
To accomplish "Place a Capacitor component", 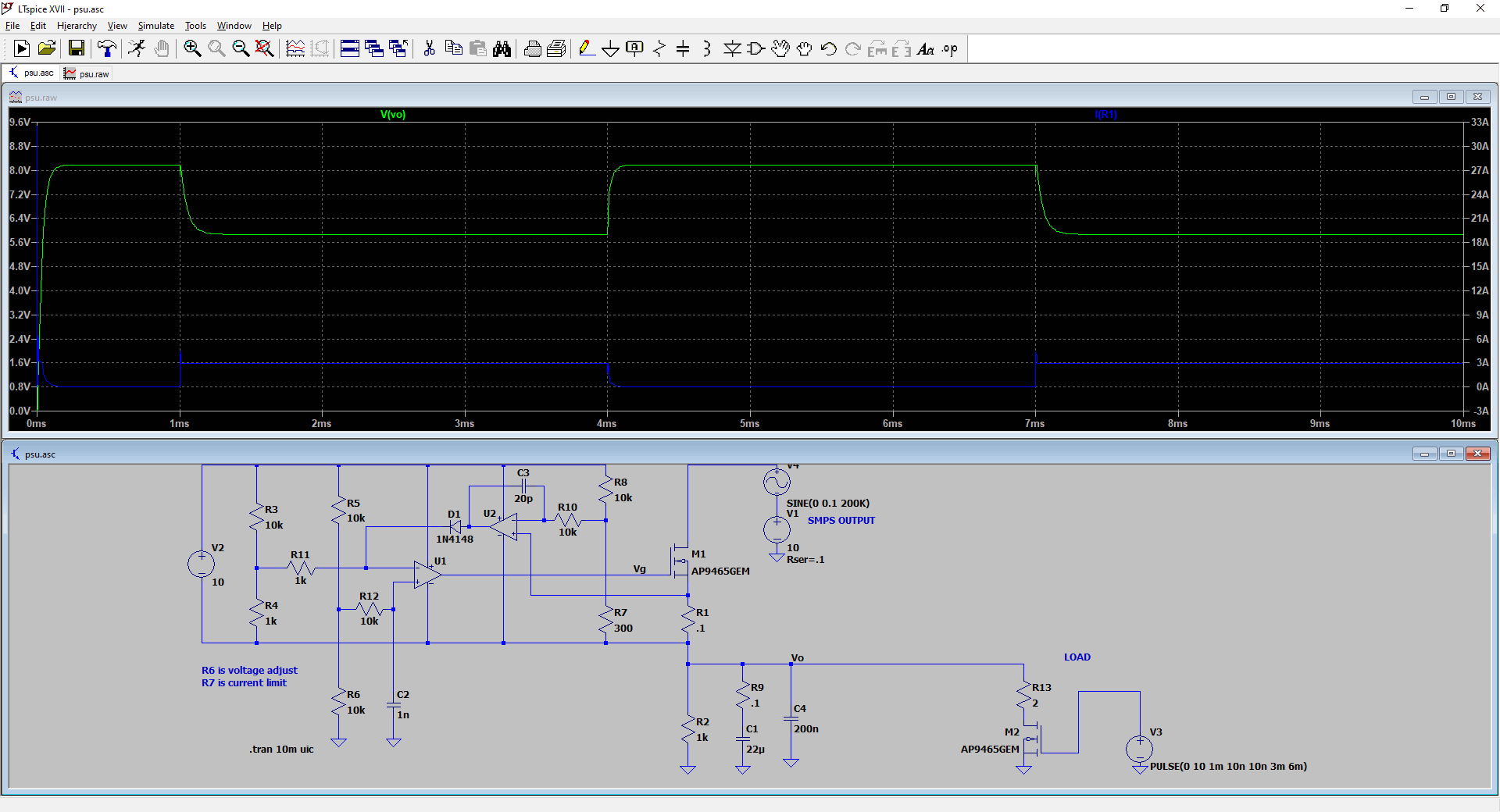I will [683, 48].
